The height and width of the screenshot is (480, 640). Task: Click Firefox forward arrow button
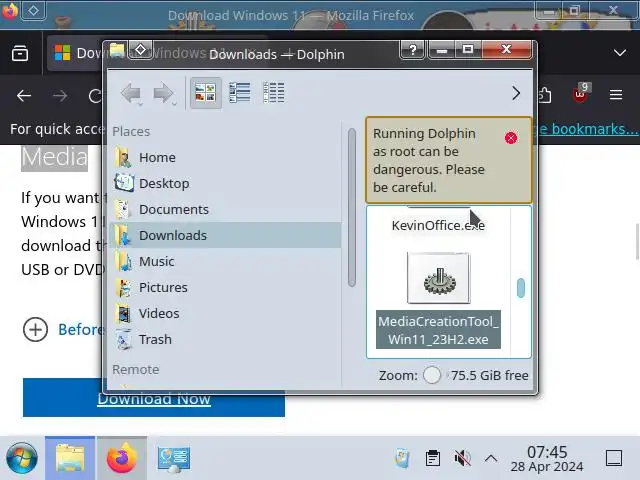click(x=60, y=96)
